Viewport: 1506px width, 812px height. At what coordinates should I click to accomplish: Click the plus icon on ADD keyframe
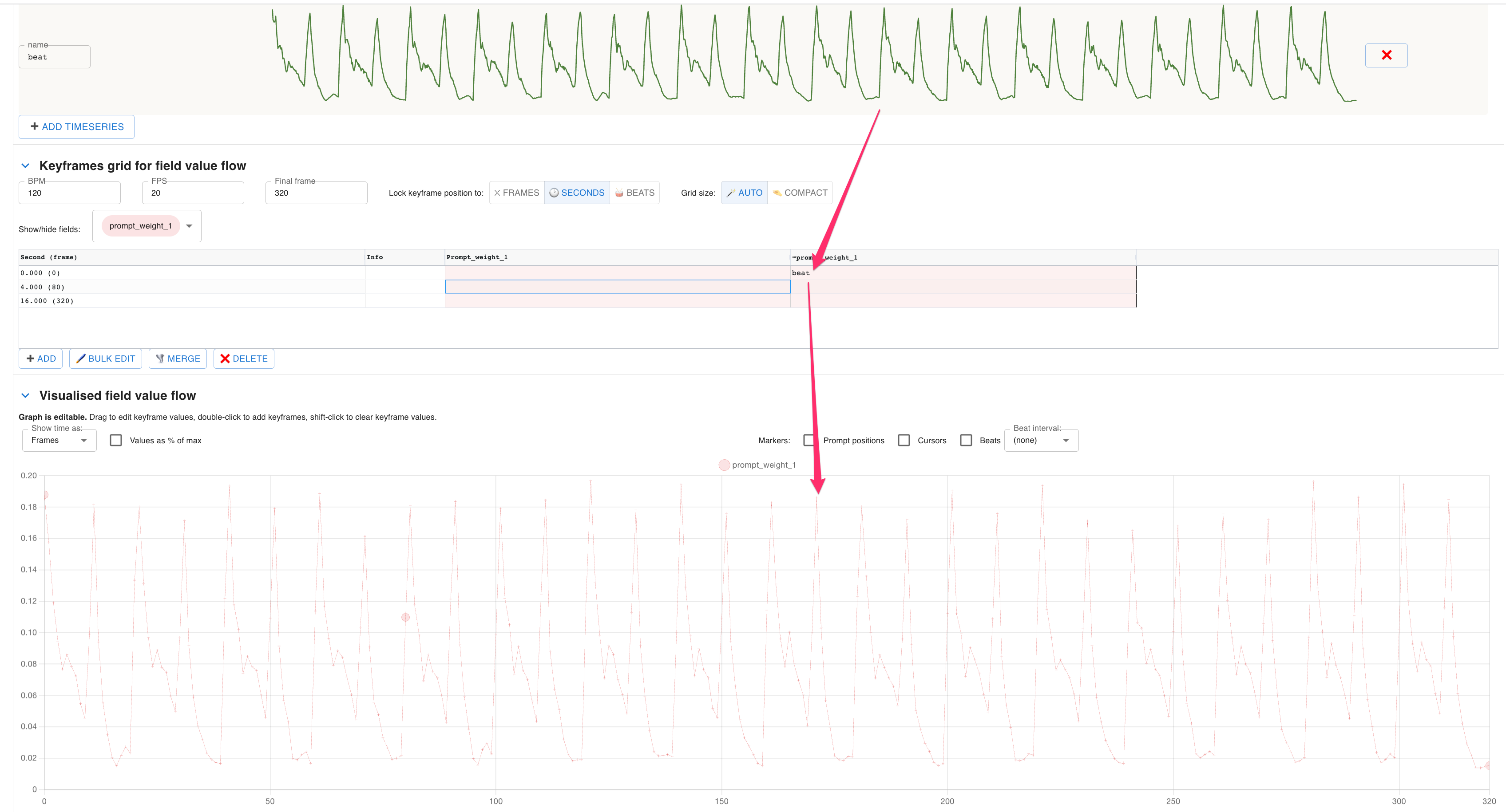(30, 358)
